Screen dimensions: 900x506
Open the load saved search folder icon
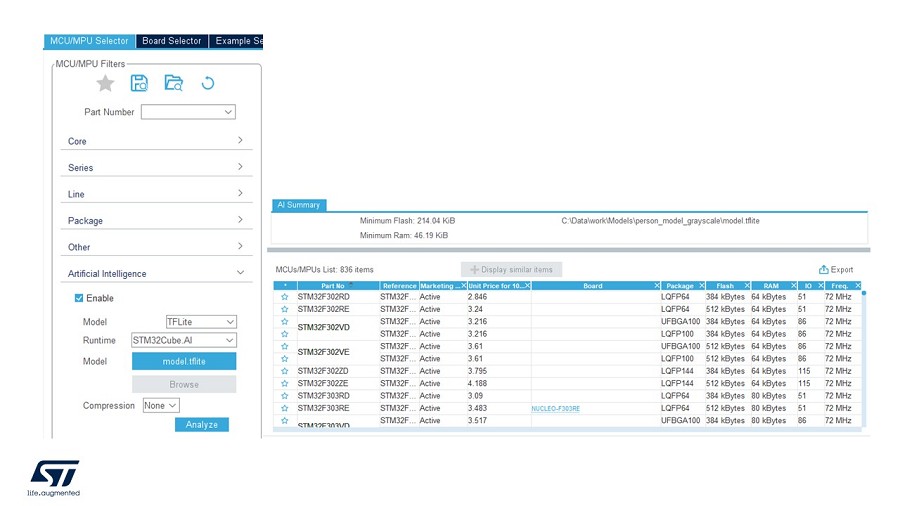click(x=173, y=83)
